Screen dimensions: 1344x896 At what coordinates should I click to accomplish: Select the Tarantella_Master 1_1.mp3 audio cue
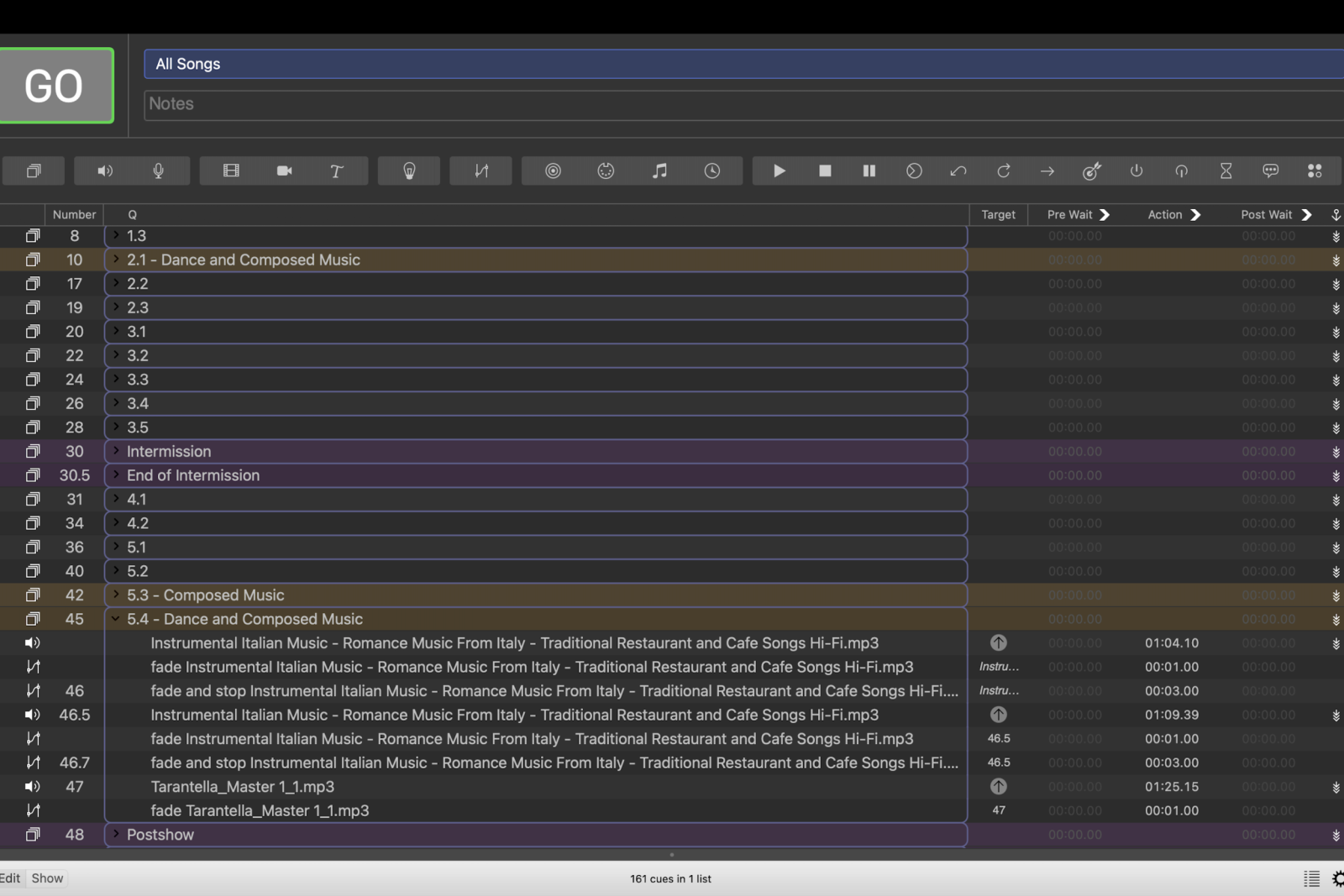[x=242, y=787]
